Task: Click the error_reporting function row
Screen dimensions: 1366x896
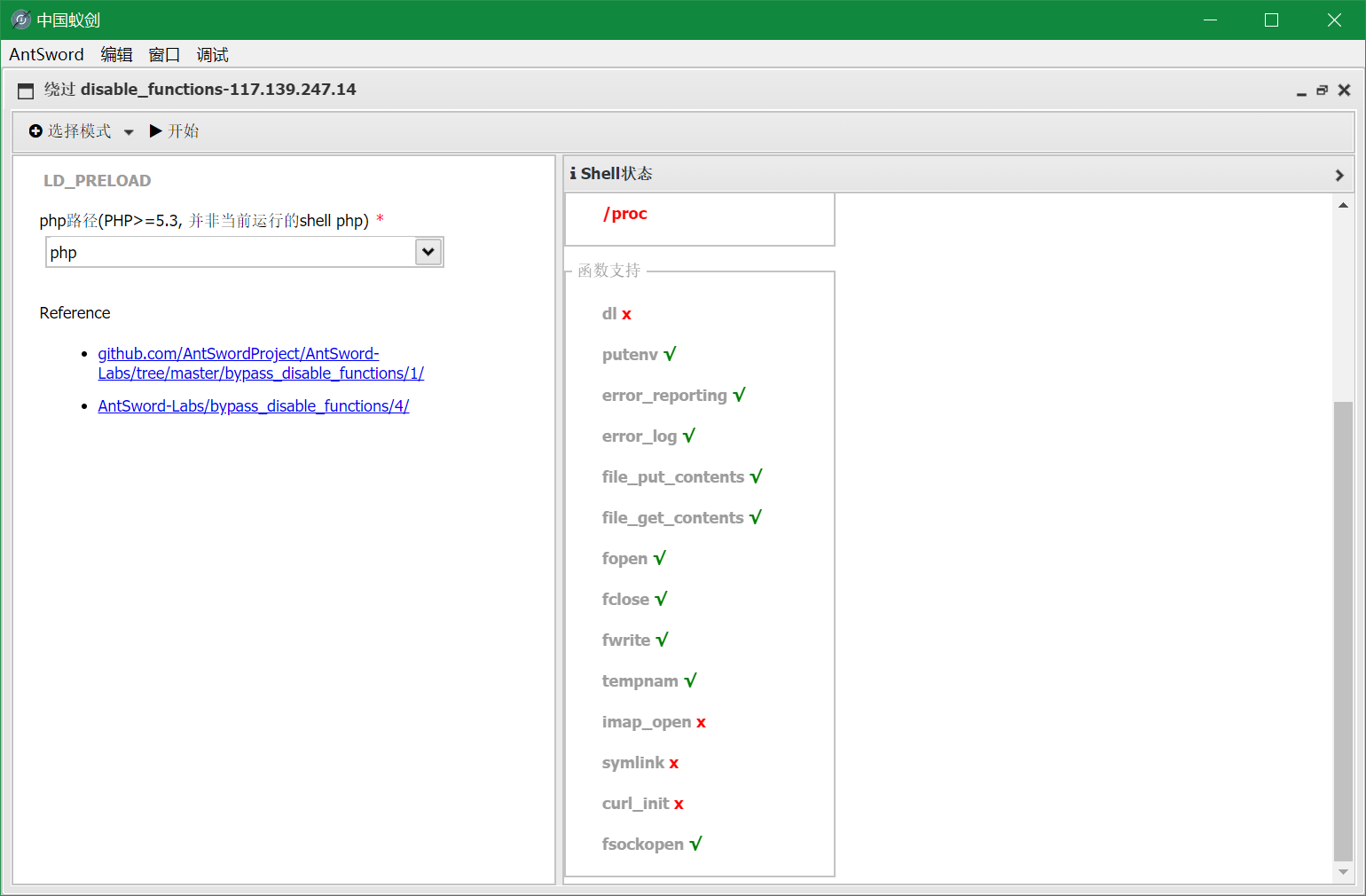Action: pyautogui.click(x=673, y=395)
